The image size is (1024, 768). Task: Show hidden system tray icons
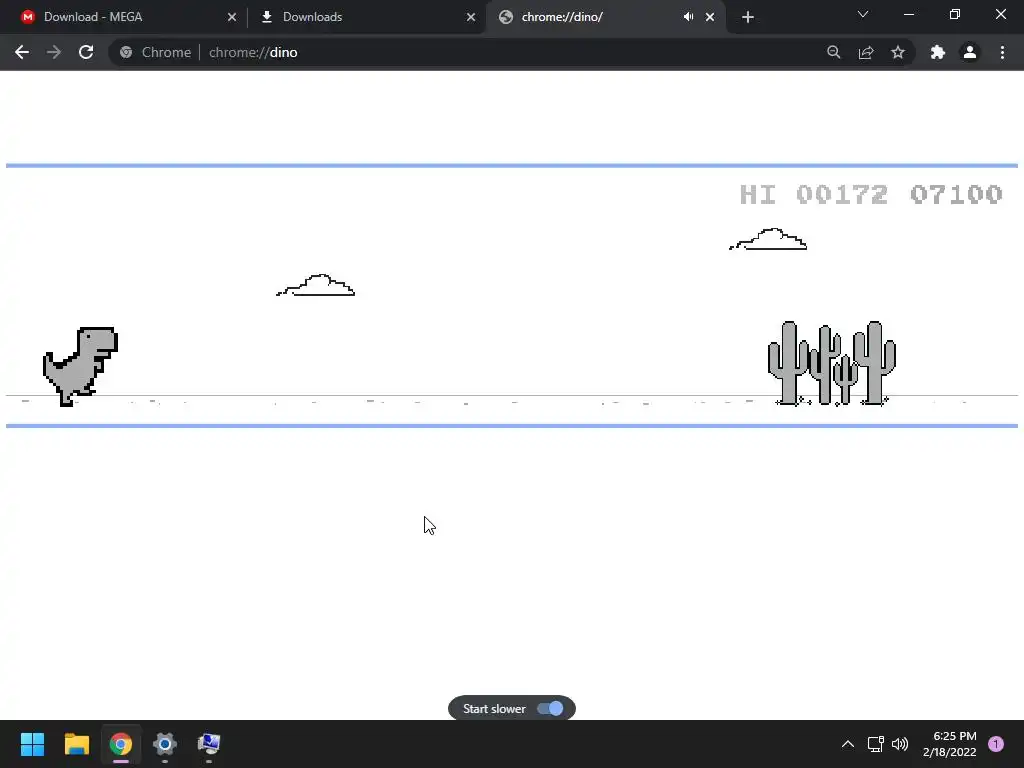[848, 744]
